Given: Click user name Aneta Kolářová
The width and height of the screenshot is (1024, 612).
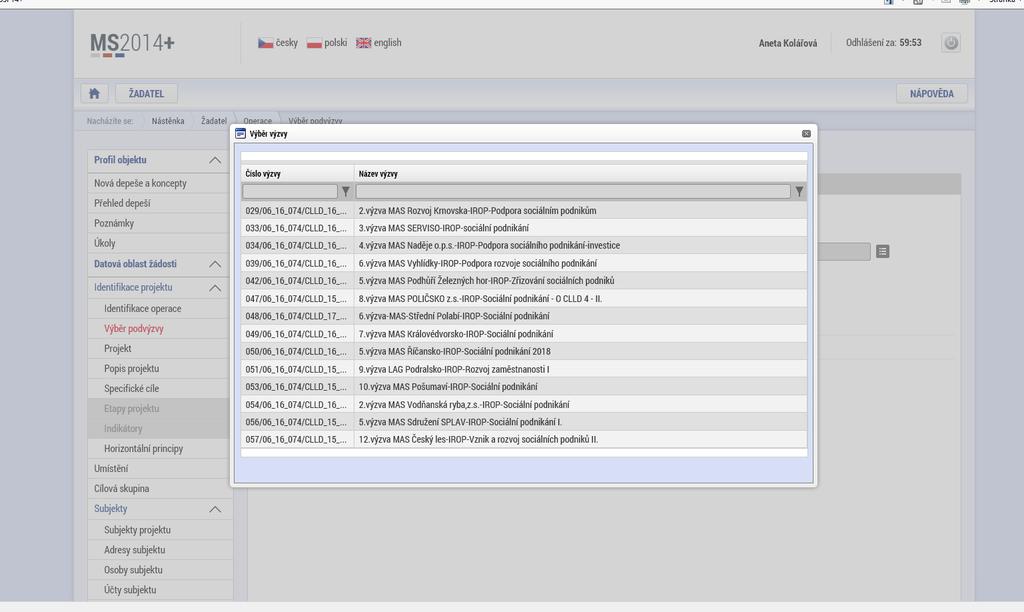Looking at the screenshot, I should (788, 43).
